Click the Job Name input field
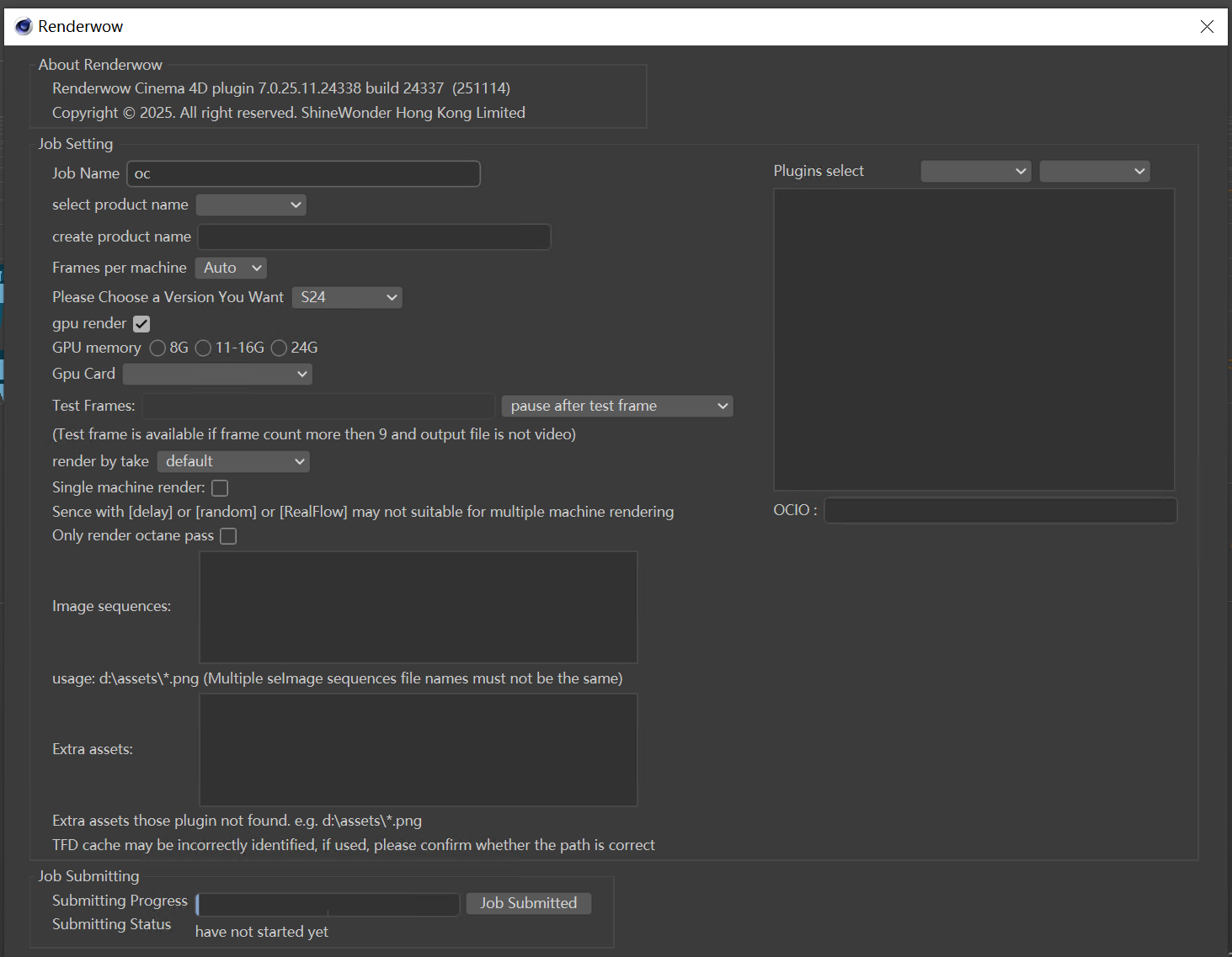1232x957 pixels. 303,173
